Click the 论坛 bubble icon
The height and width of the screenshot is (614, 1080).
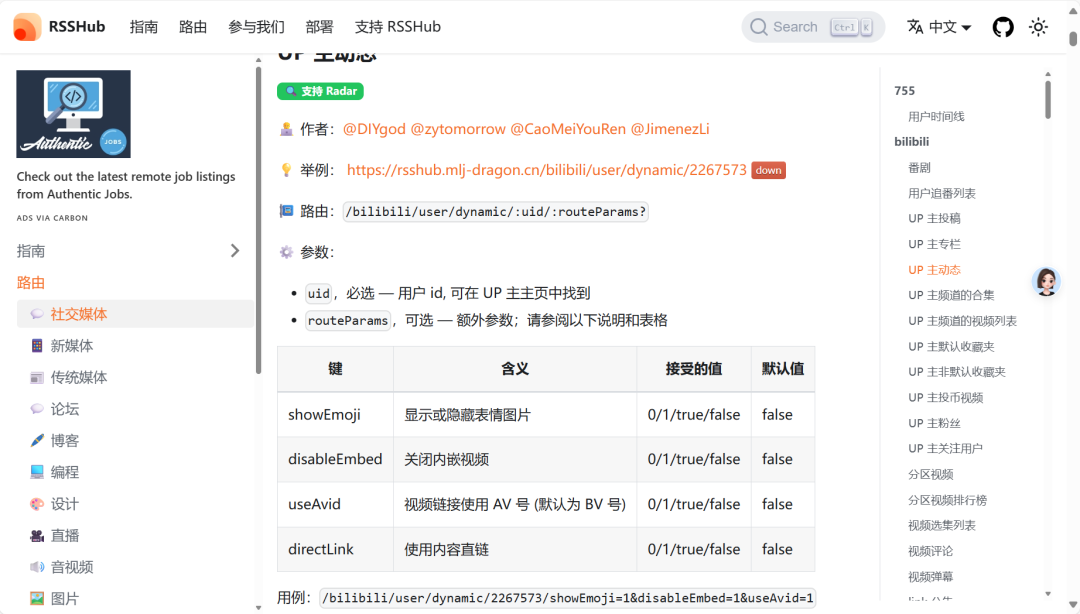37,409
